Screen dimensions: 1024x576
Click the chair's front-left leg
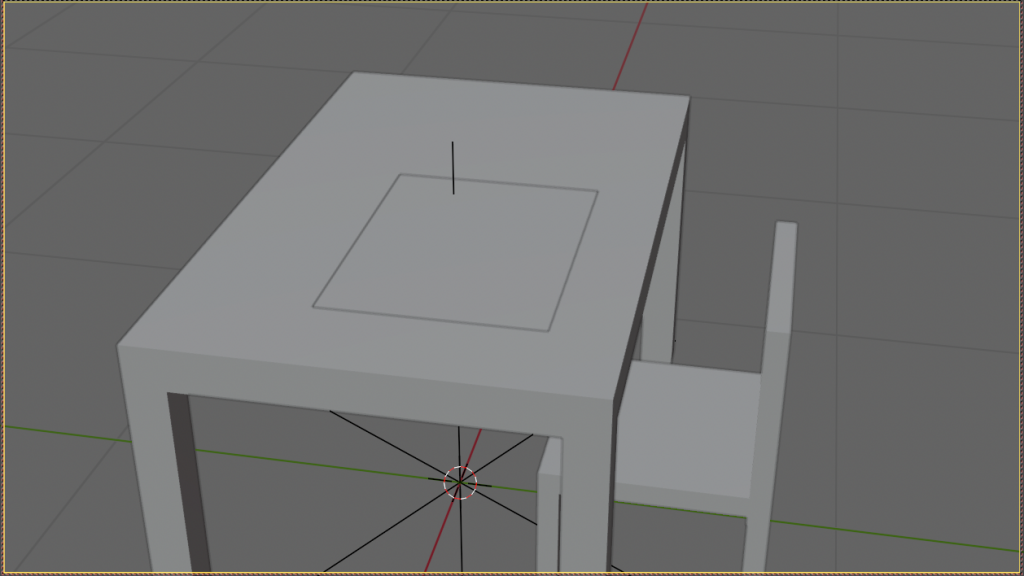pyautogui.click(x=547, y=530)
